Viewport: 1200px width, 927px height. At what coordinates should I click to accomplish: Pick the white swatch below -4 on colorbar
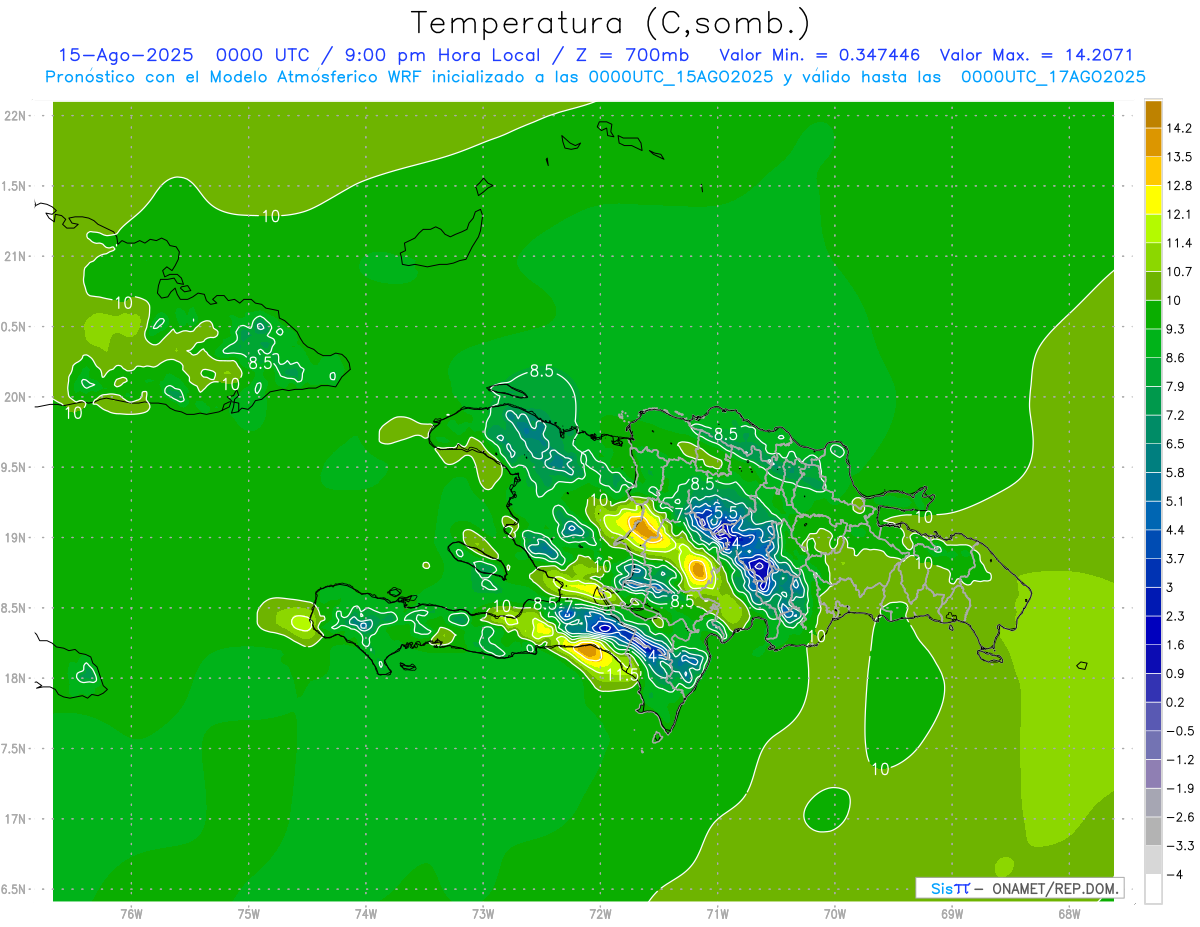(1153, 889)
